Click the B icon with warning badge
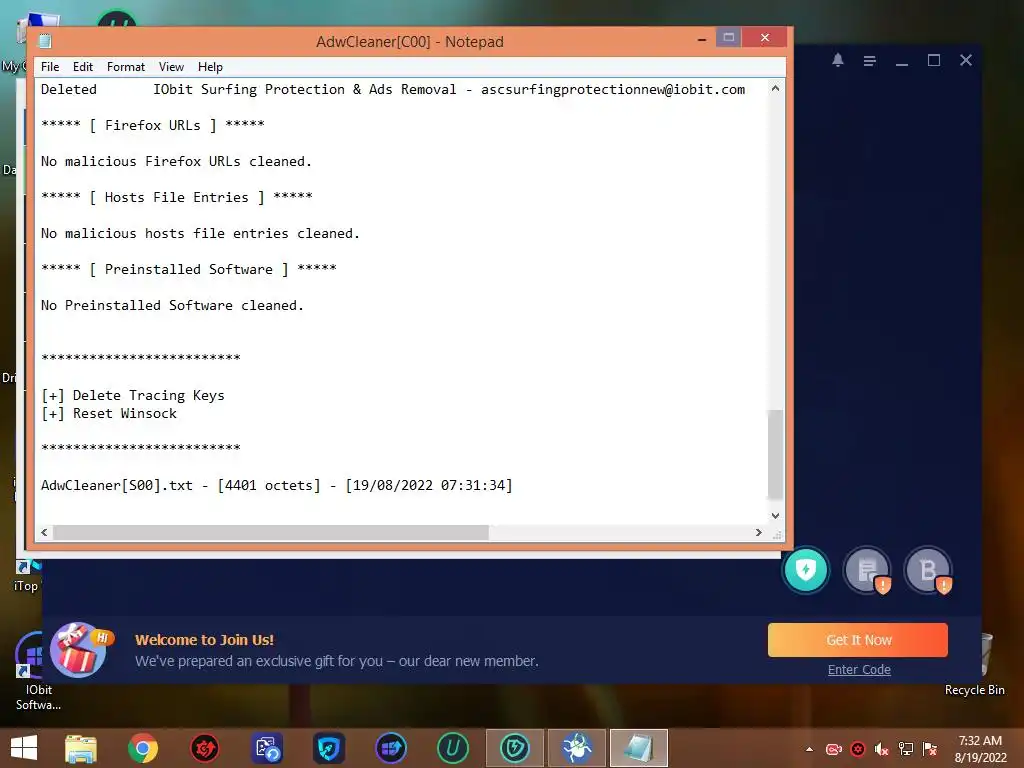Screen dimensions: 1024x768 (928, 570)
